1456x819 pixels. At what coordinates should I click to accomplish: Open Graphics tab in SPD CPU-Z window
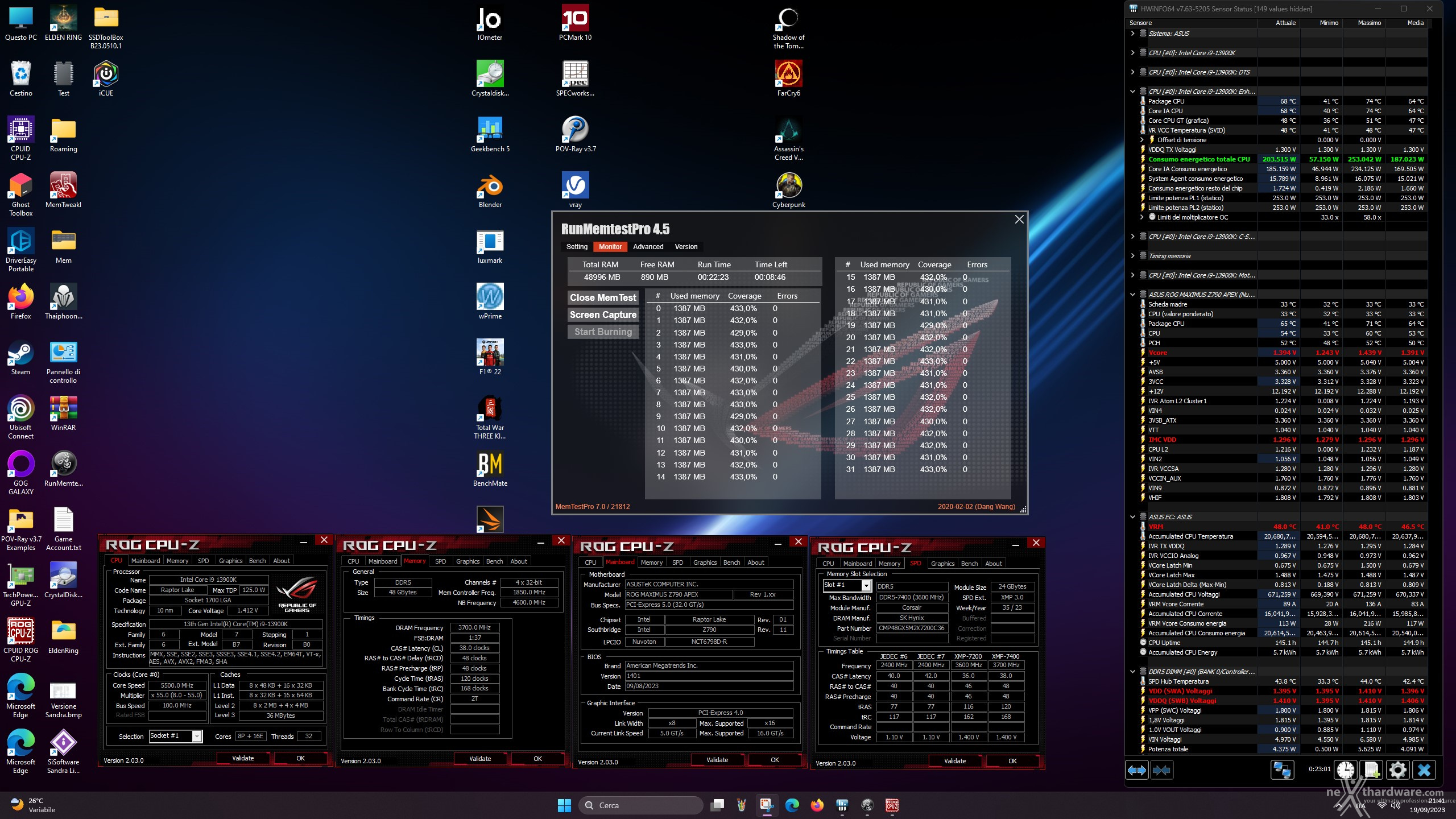pyautogui.click(x=942, y=564)
